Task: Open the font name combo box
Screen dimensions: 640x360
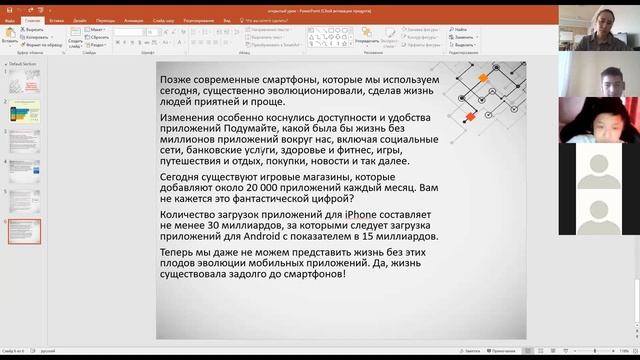Action: point(129,32)
